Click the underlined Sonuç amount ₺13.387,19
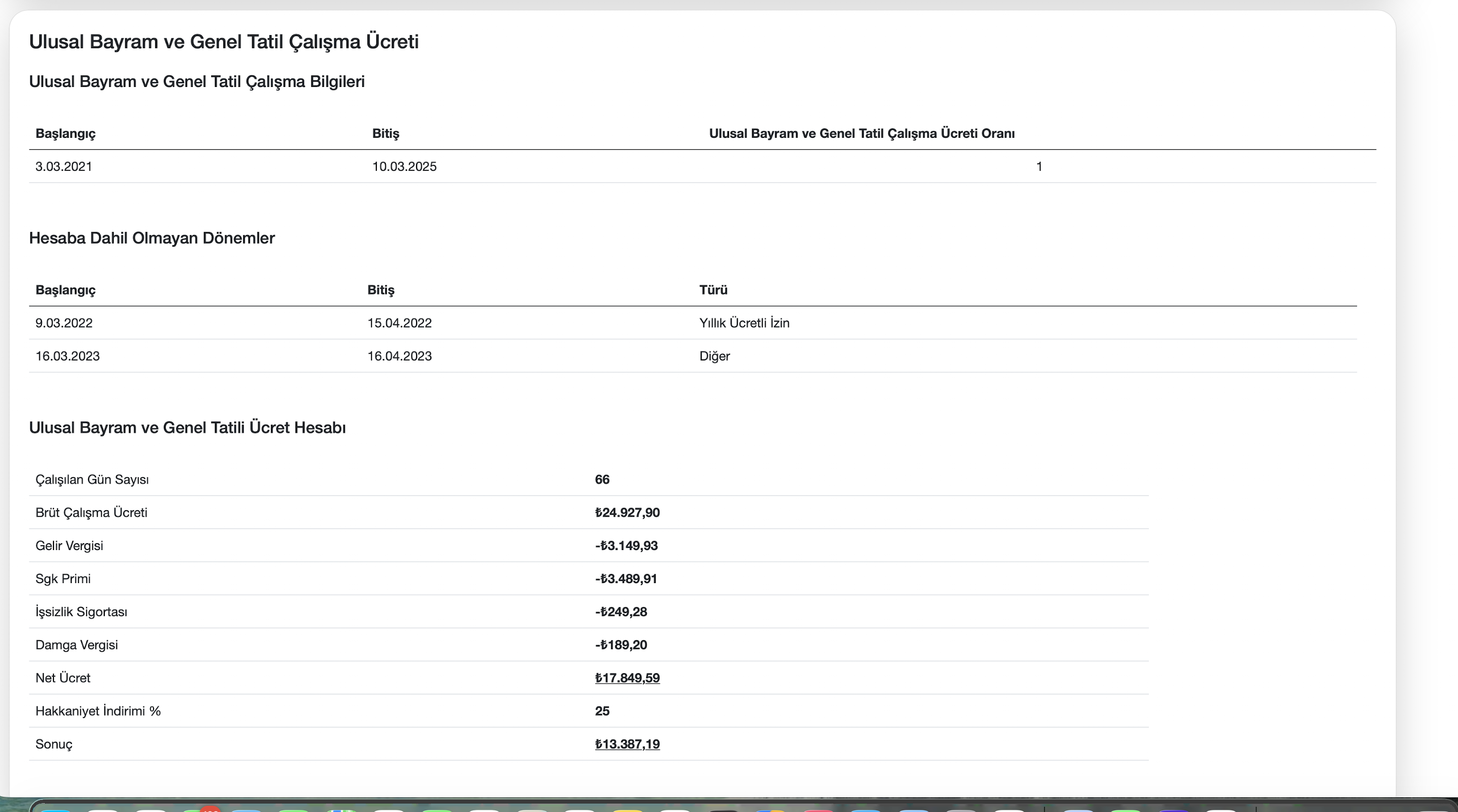Image resolution: width=1458 pixels, height=812 pixels. point(627,744)
